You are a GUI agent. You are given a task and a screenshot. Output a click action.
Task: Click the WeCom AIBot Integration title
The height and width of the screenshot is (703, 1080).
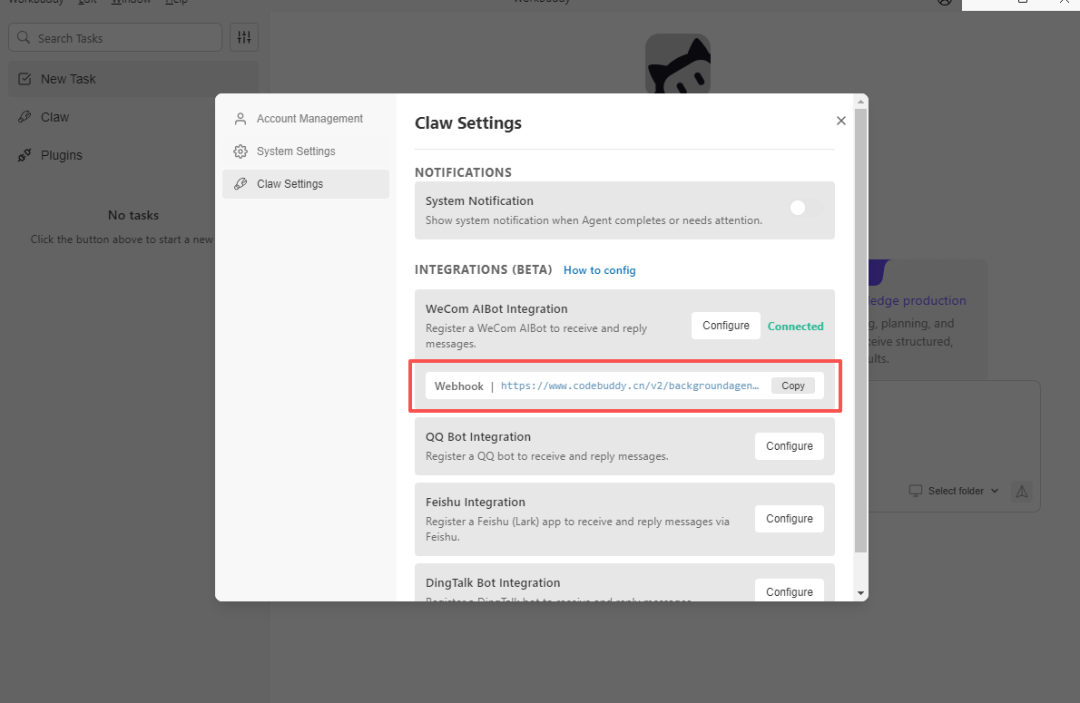[496, 309]
